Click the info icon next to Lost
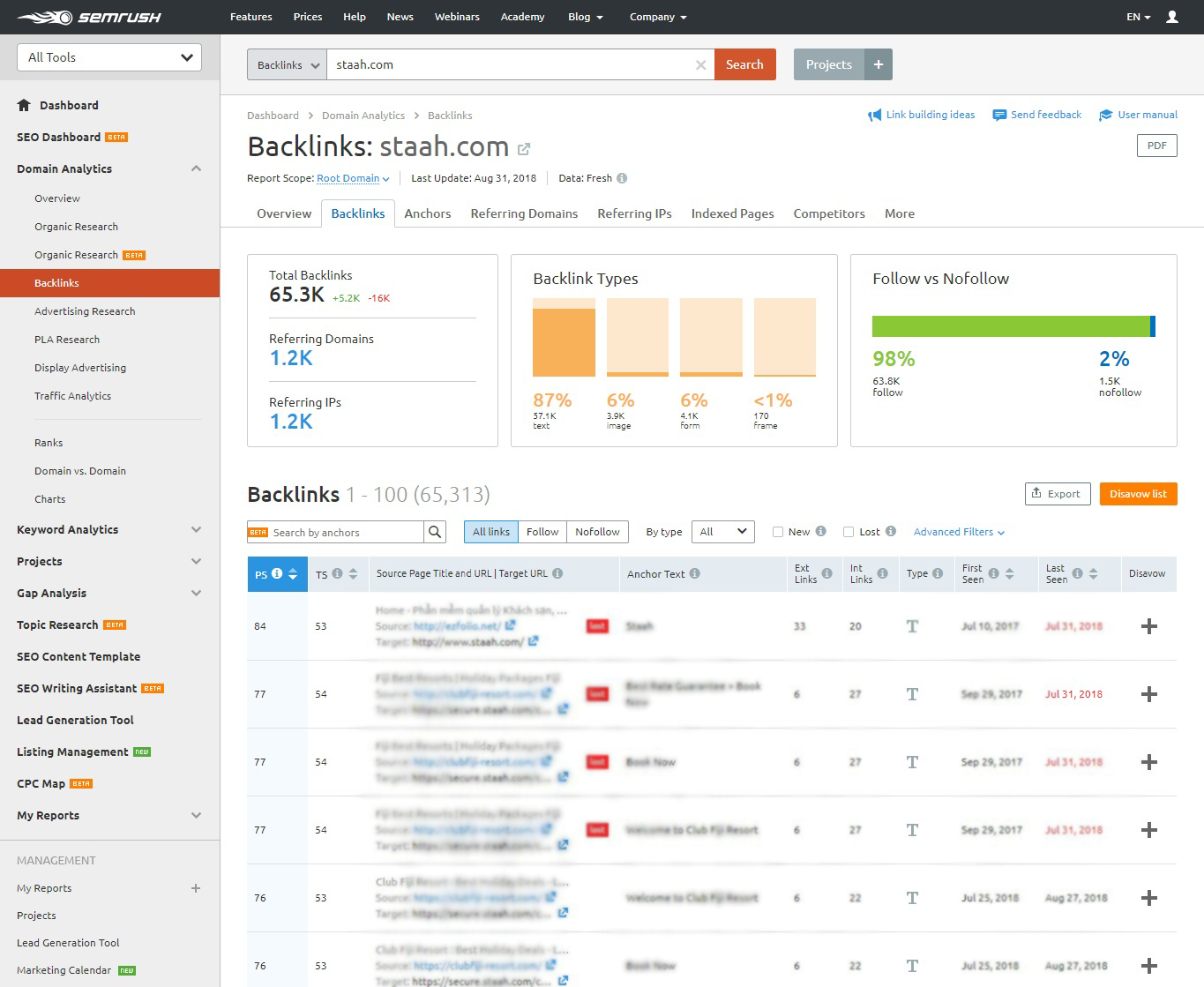The width and height of the screenshot is (1204, 987). [891, 532]
